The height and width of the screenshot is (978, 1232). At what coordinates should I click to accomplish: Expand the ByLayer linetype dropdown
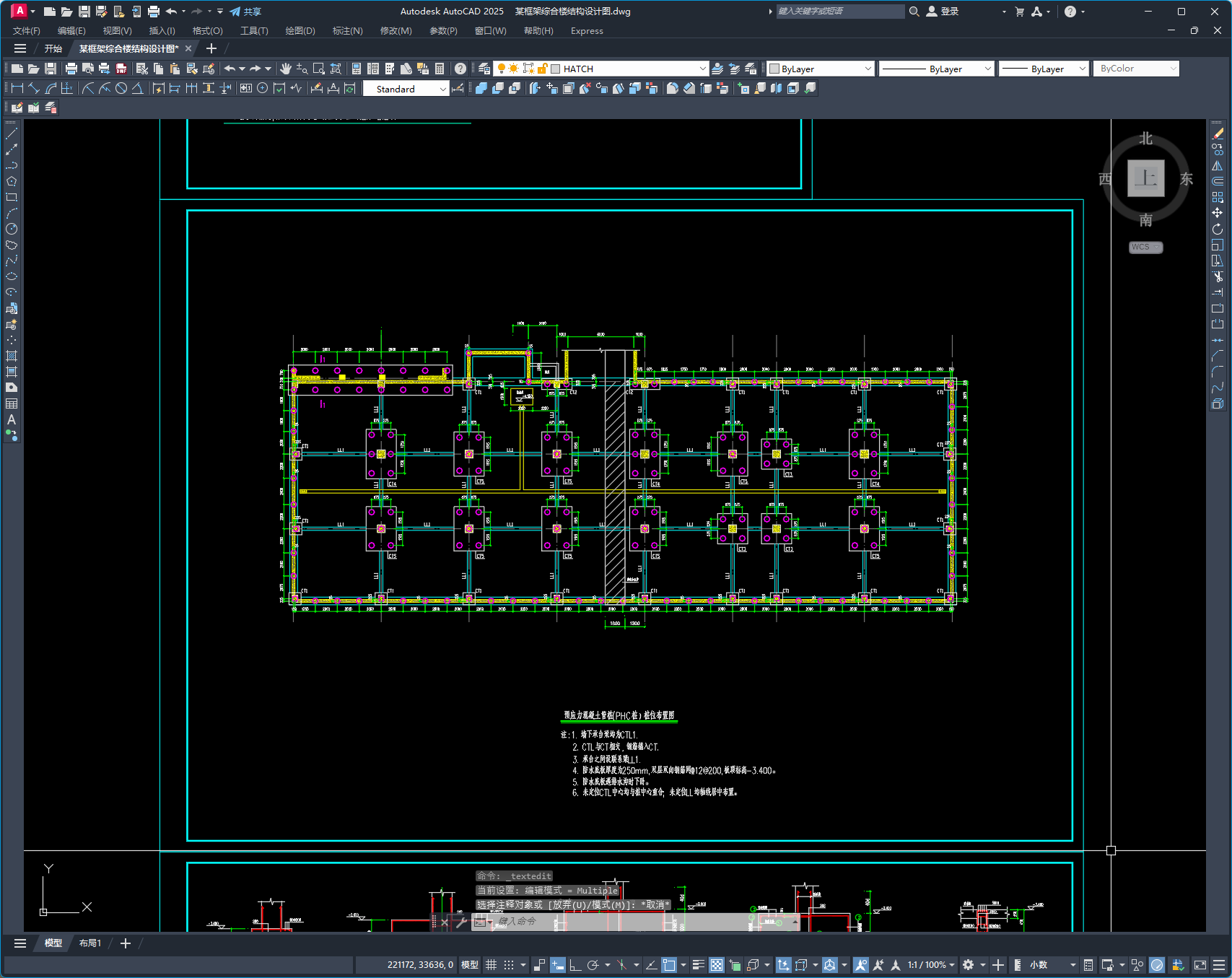click(x=987, y=69)
